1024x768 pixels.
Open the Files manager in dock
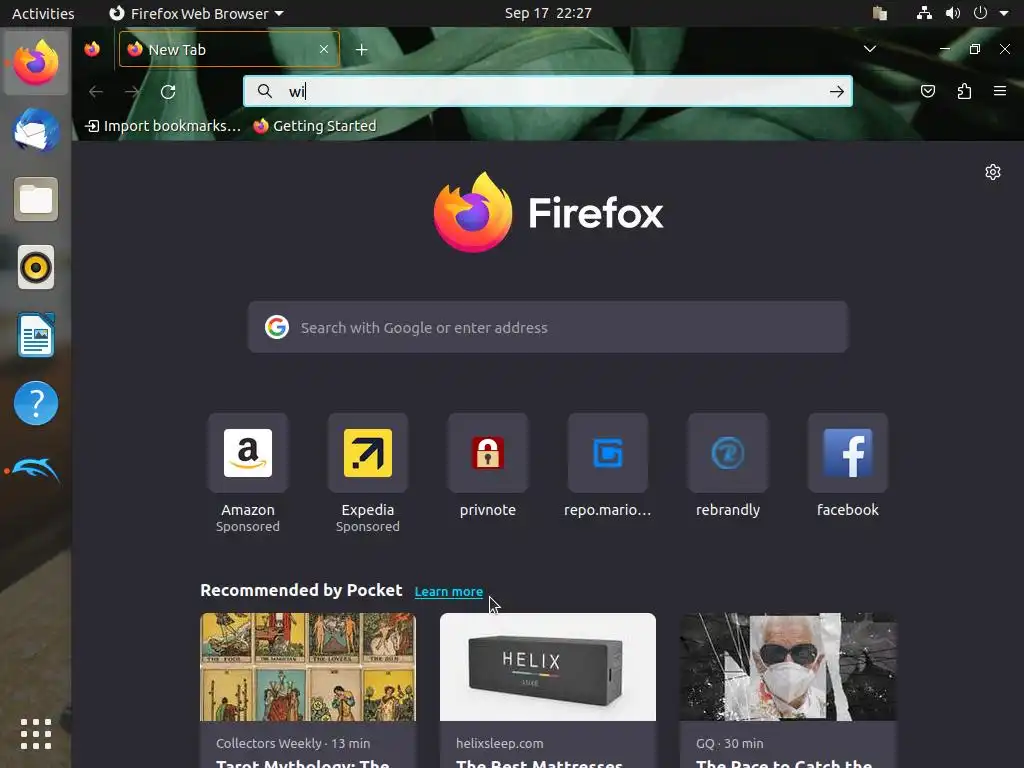pyautogui.click(x=36, y=199)
